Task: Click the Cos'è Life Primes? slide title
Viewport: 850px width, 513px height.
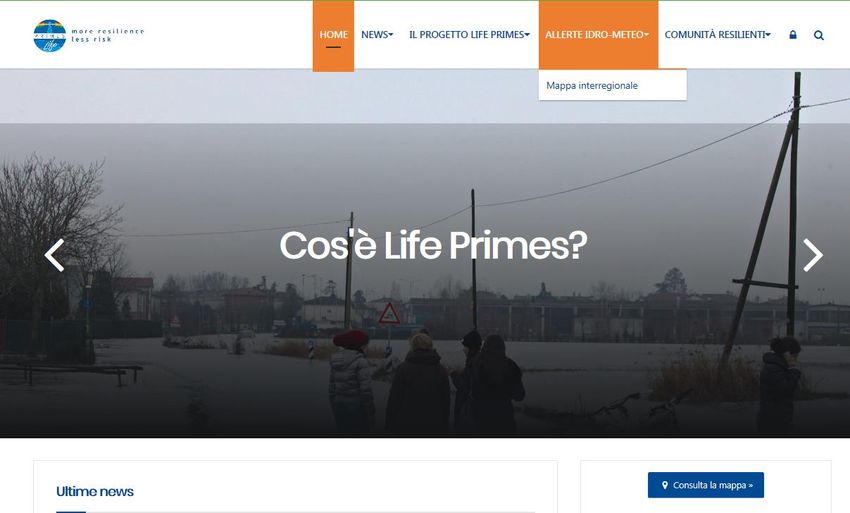Action: (433, 245)
